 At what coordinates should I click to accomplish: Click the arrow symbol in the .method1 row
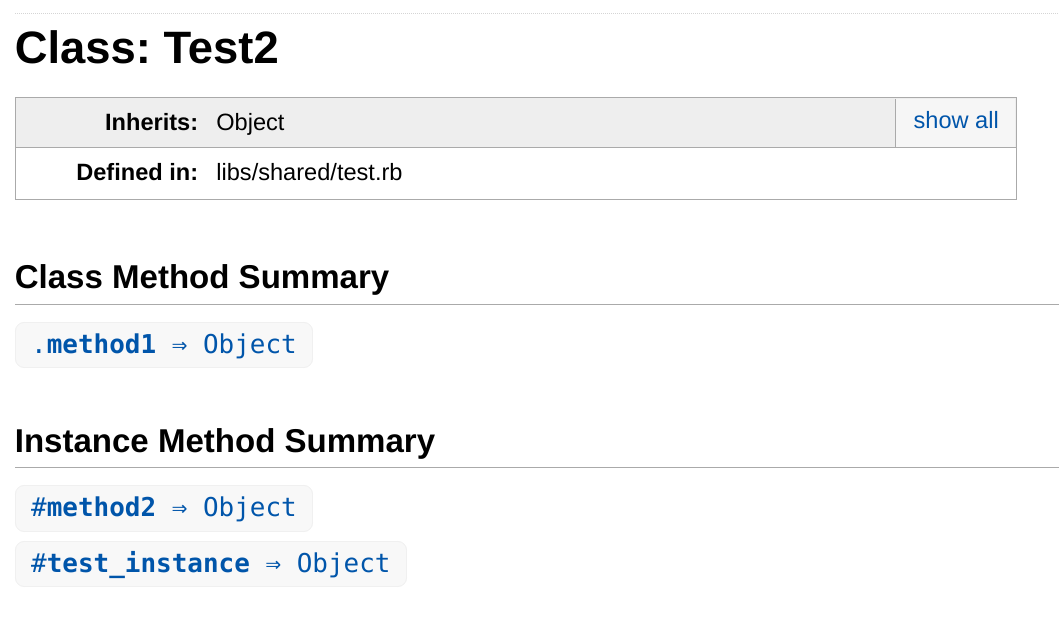coord(180,346)
